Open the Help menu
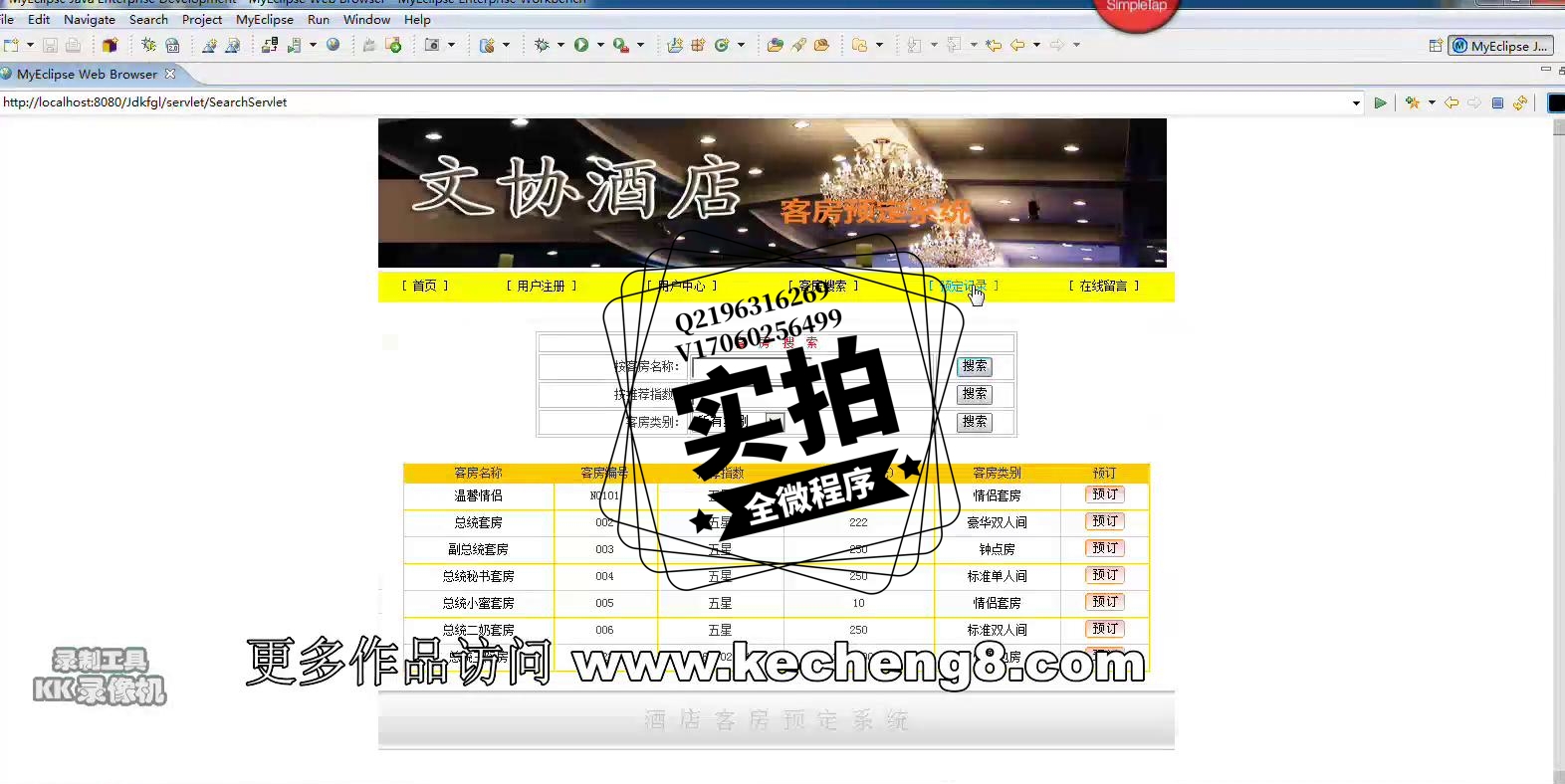 click(x=417, y=19)
